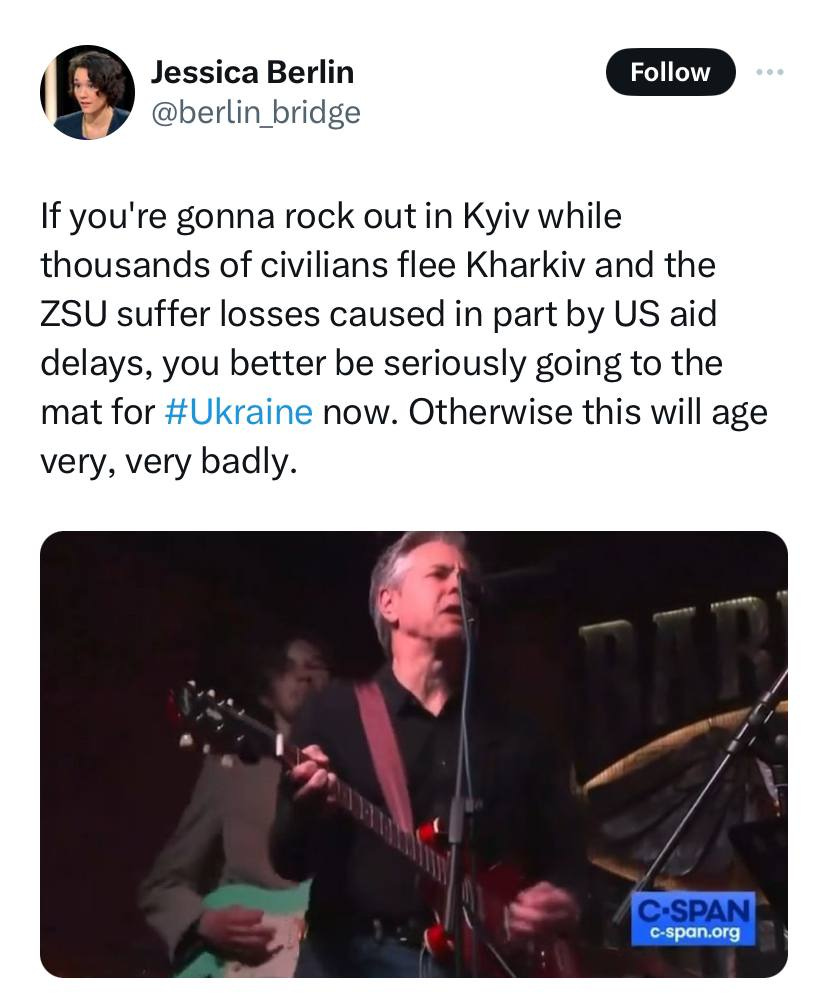Open the @berlin_bridge handle profile

coord(256,112)
